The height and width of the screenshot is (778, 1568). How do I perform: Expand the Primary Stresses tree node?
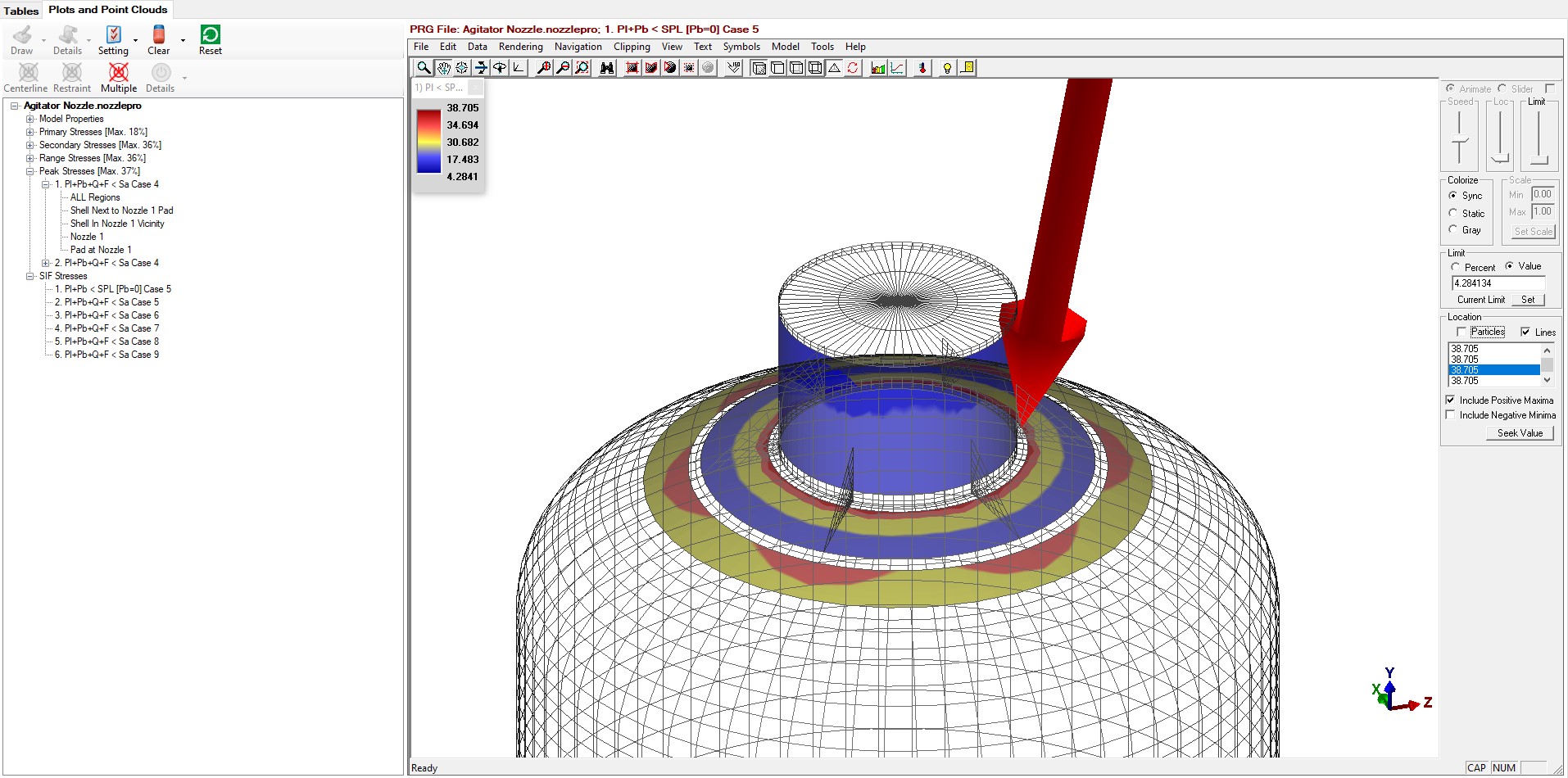[30, 132]
